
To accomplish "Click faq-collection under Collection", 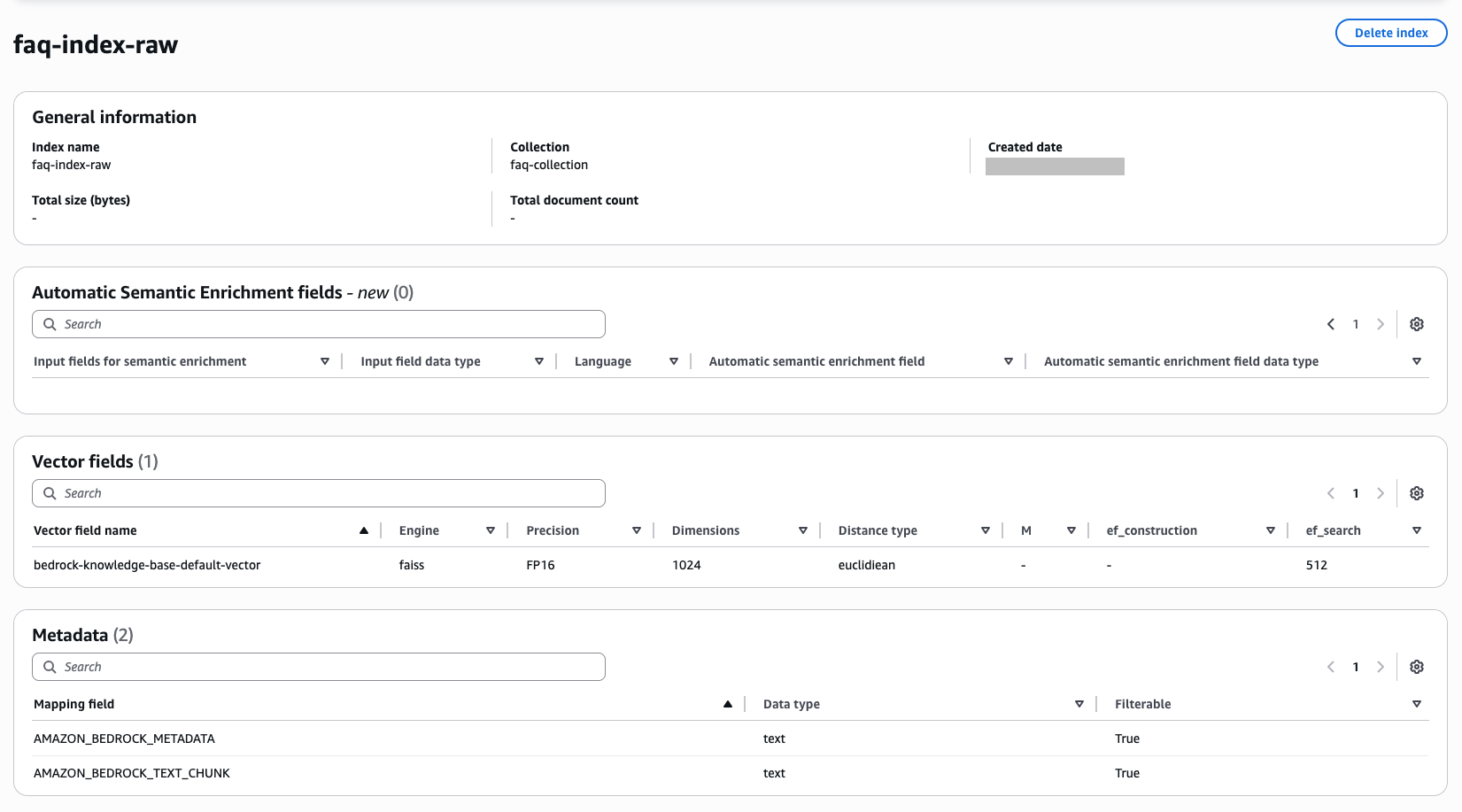I will tap(549, 165).
